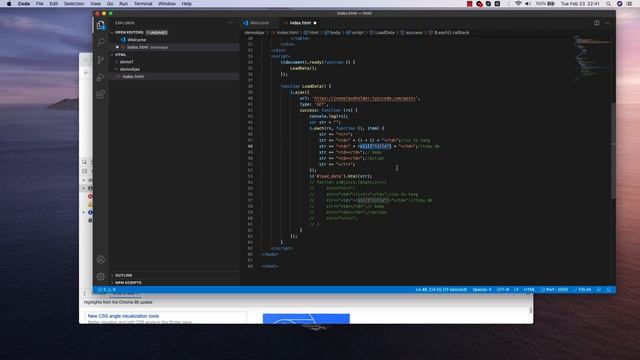Open the Terminal menu
The width and height of the screenshot is (640, 360).
pos(143,4)
